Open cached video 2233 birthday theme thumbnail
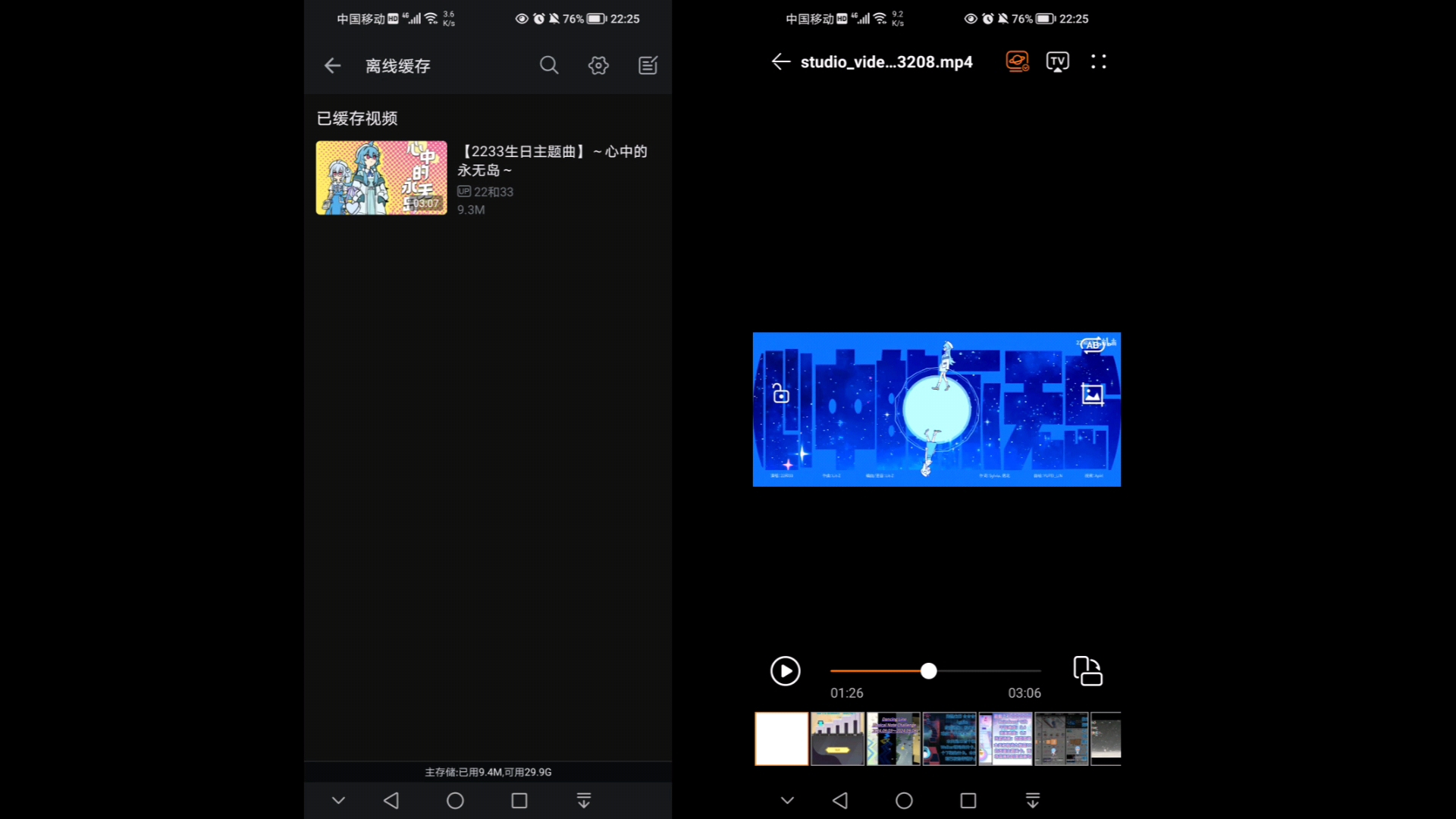The image size is (1456, 819). [x=381, y=177]
